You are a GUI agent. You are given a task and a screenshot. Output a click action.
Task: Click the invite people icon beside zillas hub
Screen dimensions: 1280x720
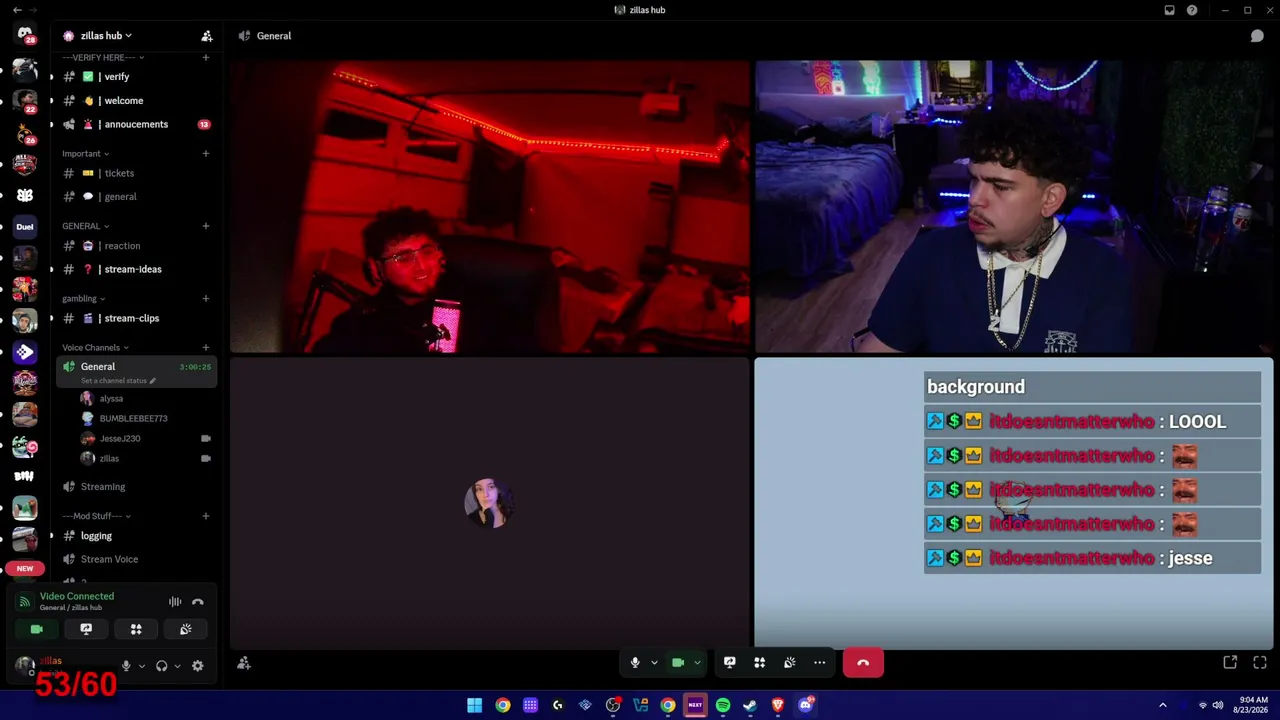(207, 36)
